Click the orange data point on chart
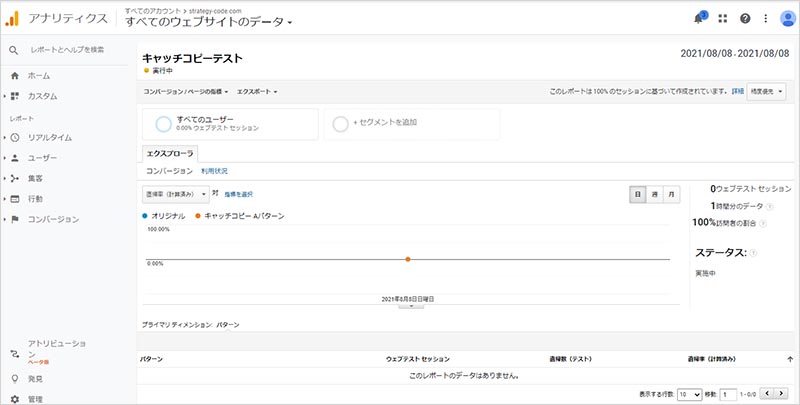800x405 pixels. [408, 259]
